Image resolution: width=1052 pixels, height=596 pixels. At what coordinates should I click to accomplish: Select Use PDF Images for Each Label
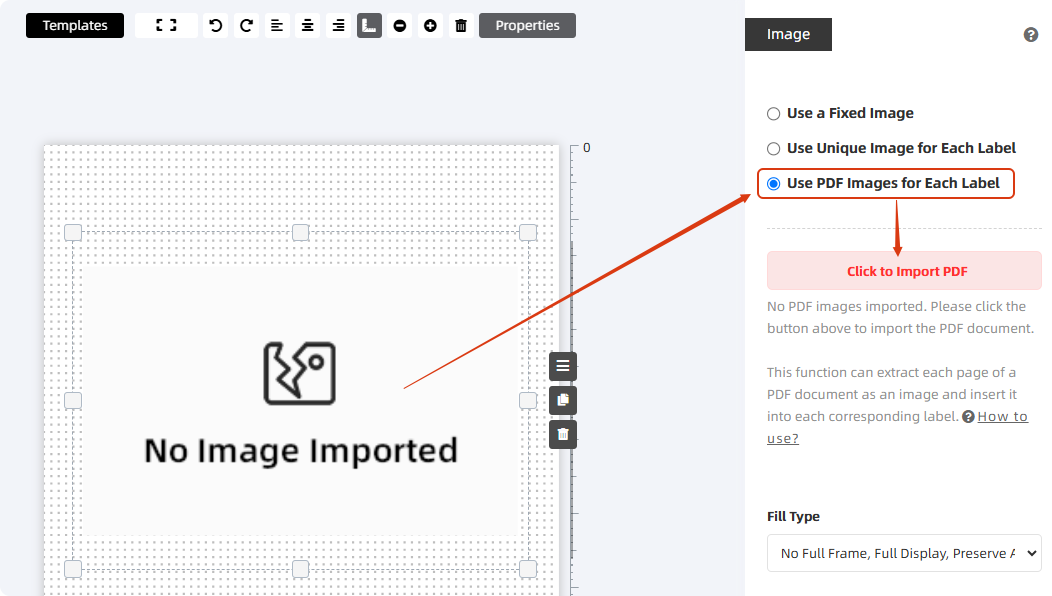pos(773,184)
